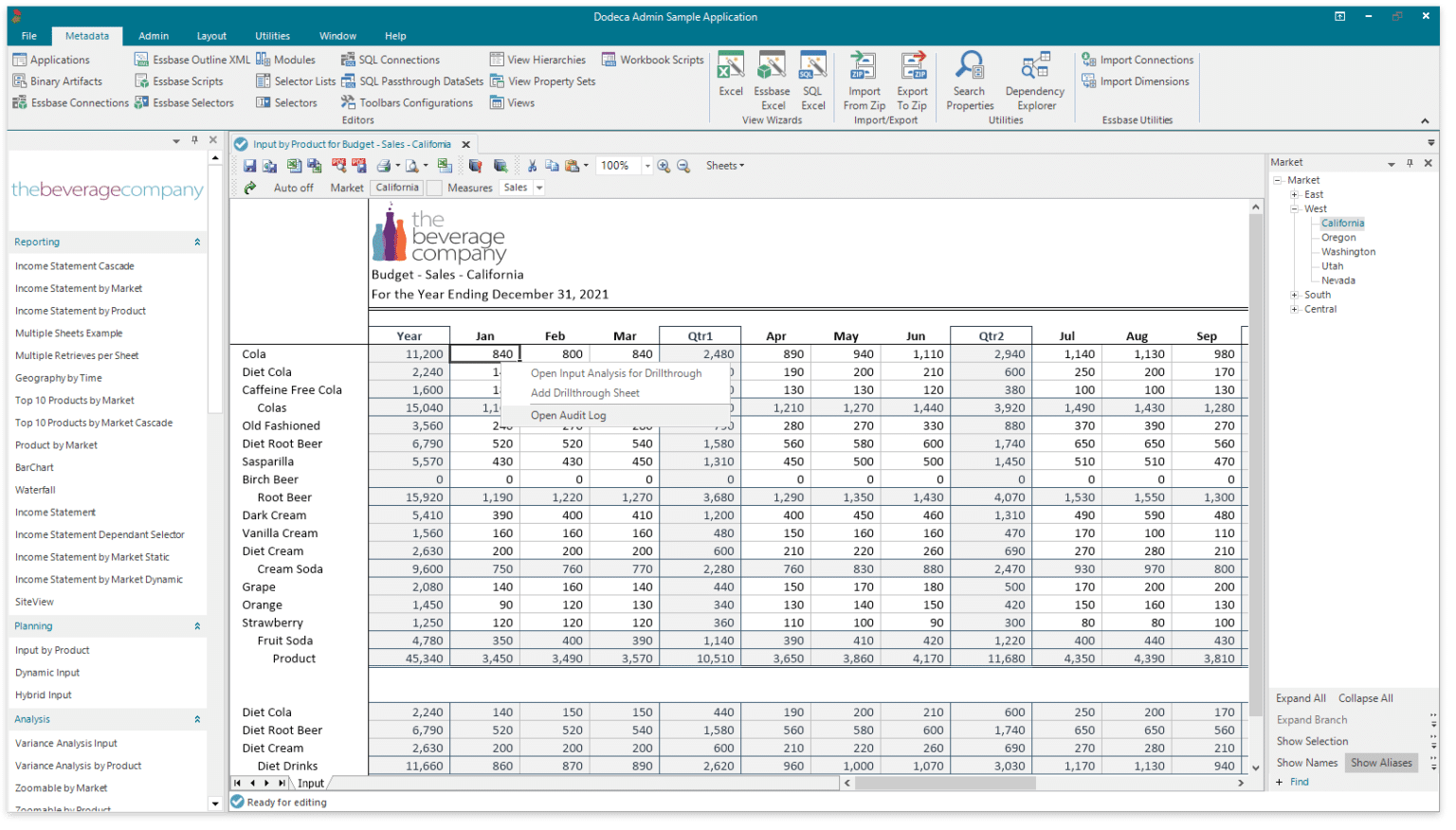This screenshot has width=1456, height=830.
Task: Switch to the Admin ribbon tab
Action: 153,35
